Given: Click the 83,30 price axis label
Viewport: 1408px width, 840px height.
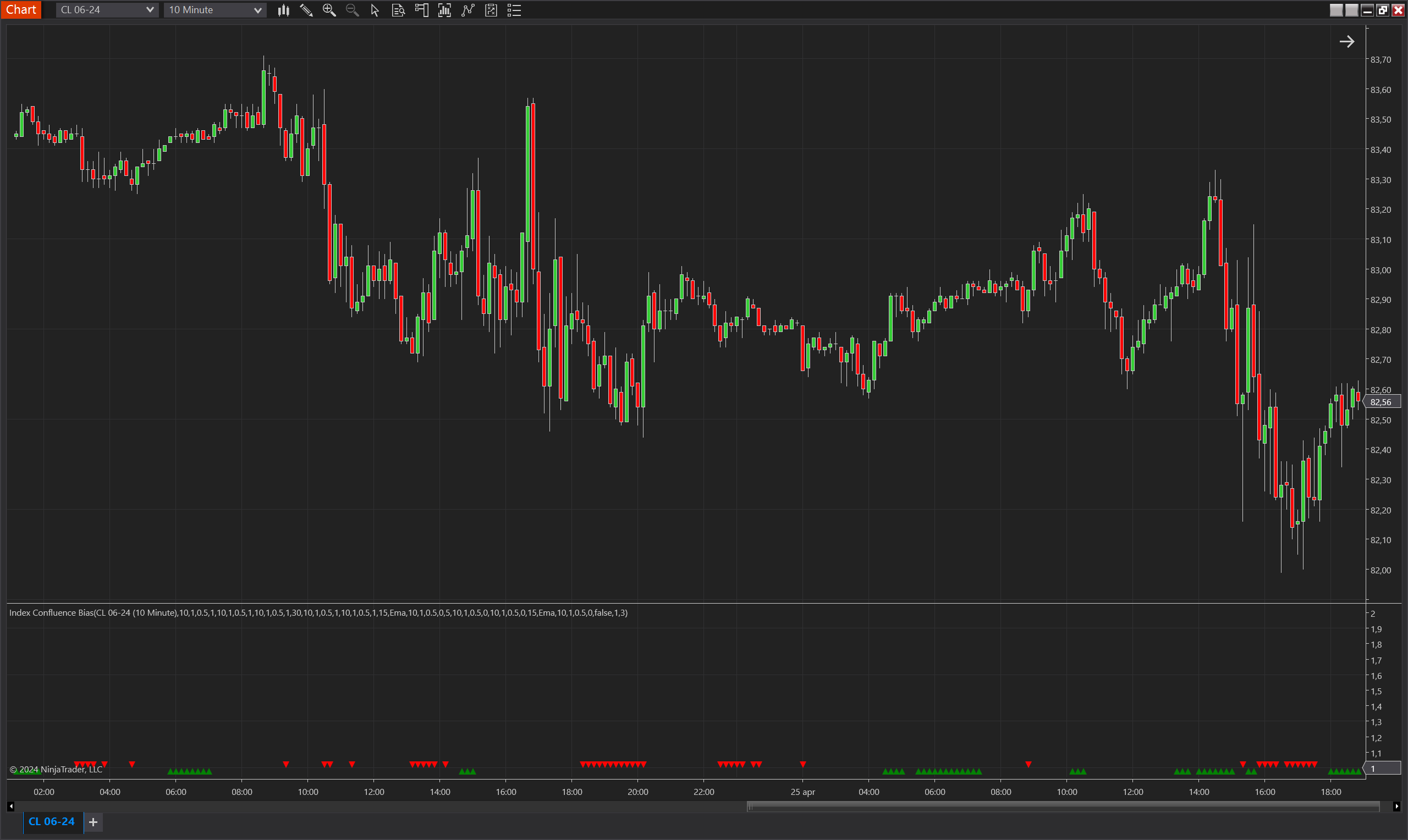Looking at the screenshot, I should (x=1380, y=180).
